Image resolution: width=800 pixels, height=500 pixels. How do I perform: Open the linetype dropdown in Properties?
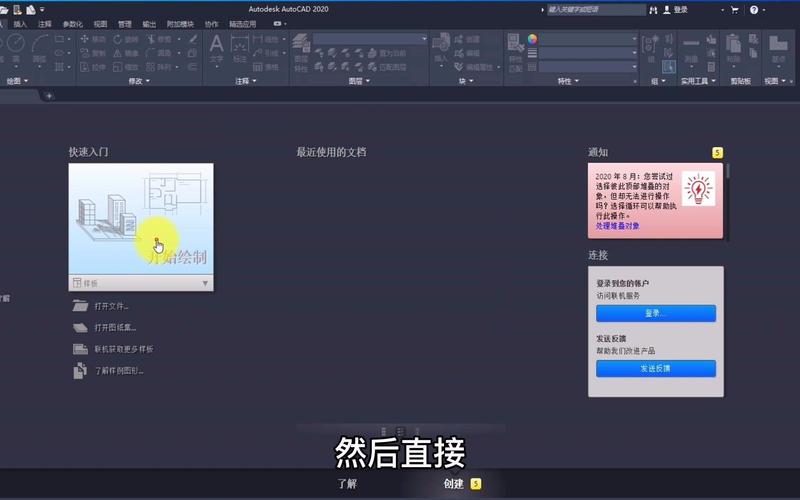click(x=589, y=66)
